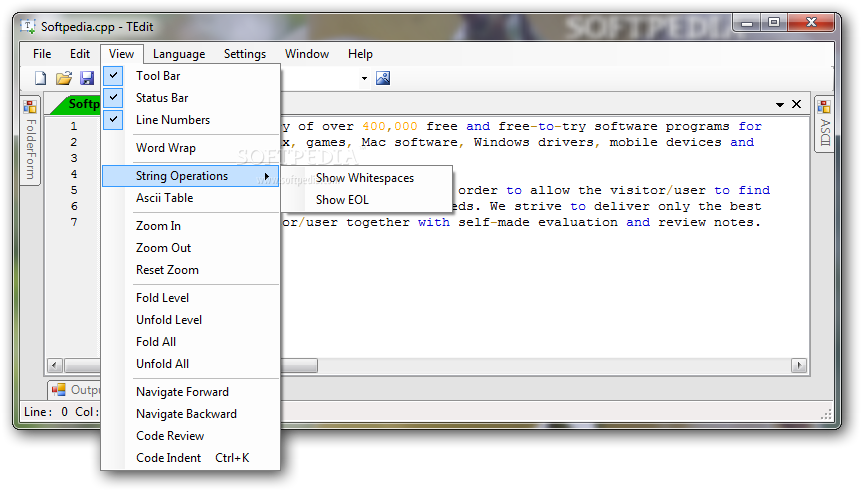
Task: Click the picture icon in toolbar
Action: click(x=383, y=78)
